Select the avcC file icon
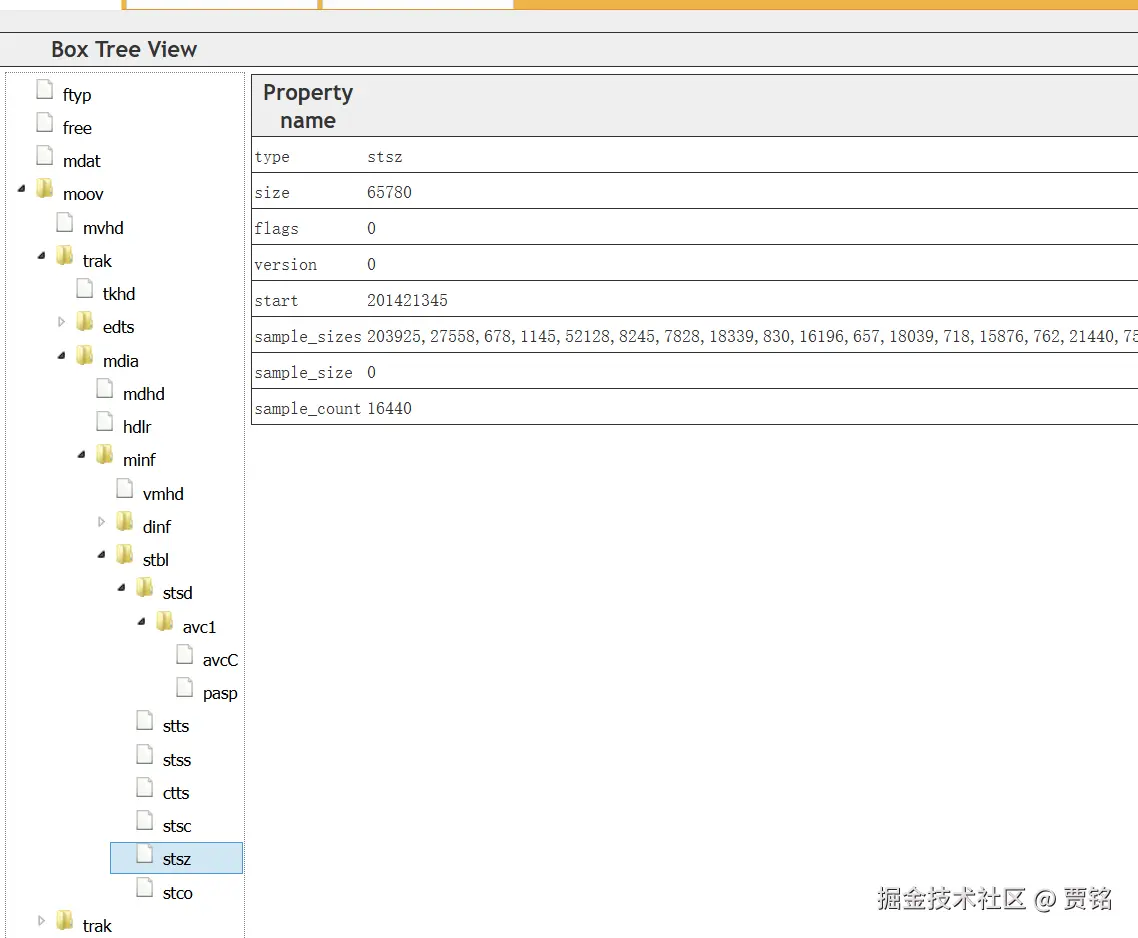The image size is (1138, 938). 185,655
